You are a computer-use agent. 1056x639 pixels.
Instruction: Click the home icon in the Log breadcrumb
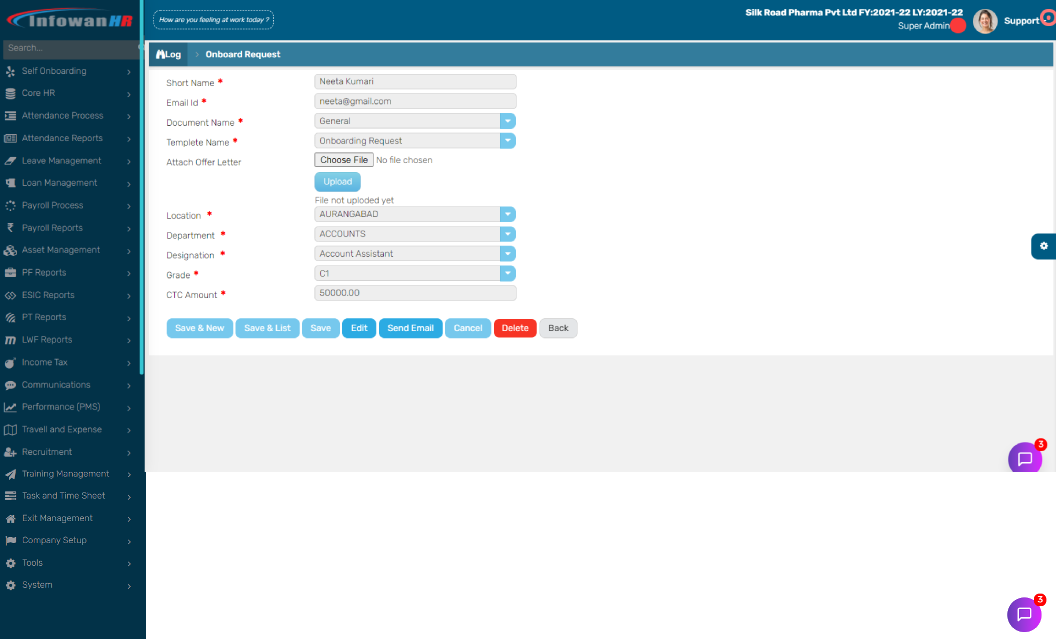point(159,53)
